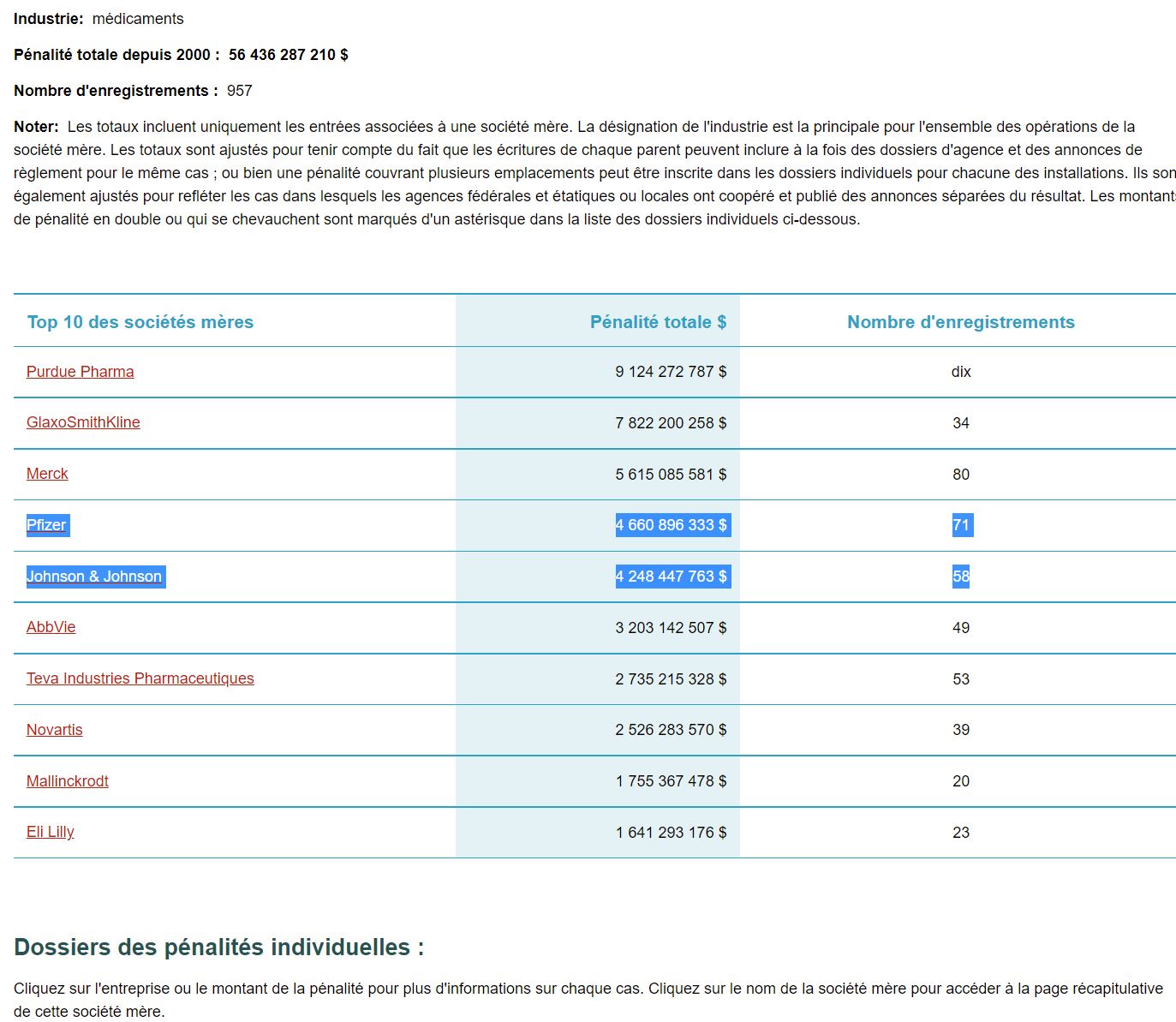Click Eli Lilly penalty 1 641 293 176 $
Image resolution: width=1176 pixels, height=1022 pixels.
click(671, 832)
